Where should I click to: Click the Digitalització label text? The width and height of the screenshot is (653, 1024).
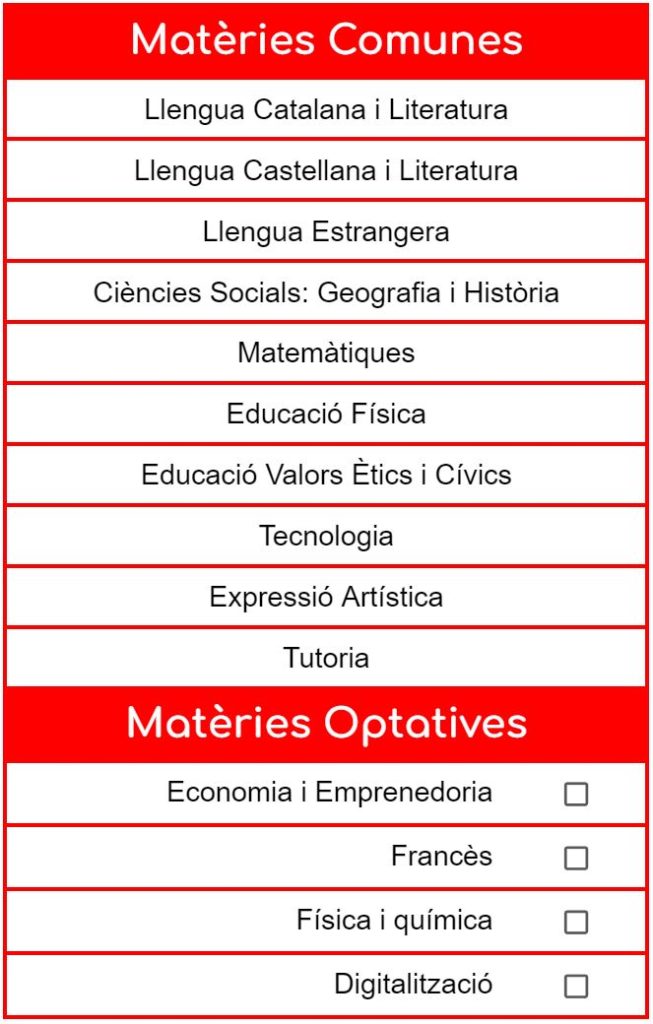tap(413, 984)
